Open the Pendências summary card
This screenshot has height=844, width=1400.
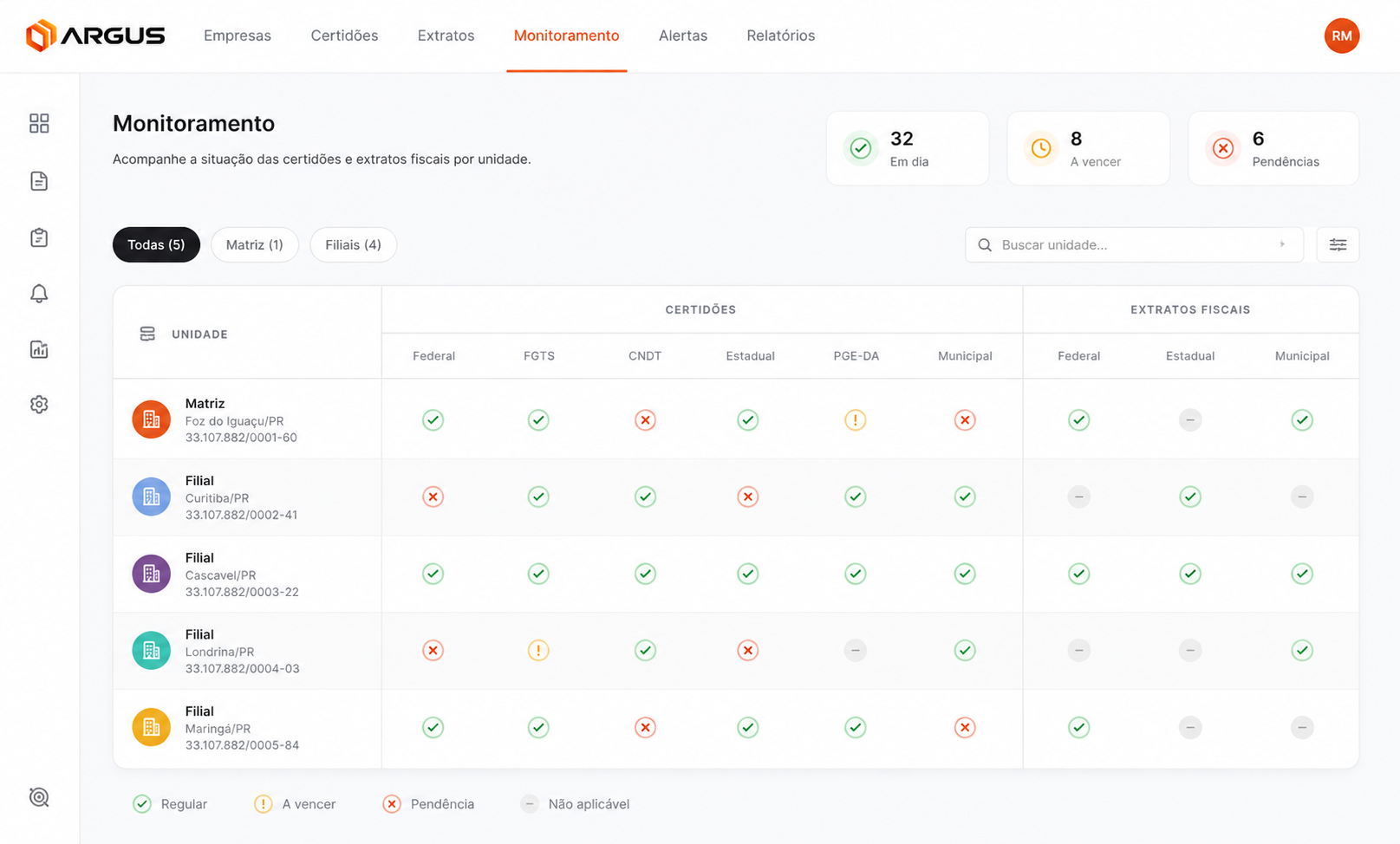coord(1273,148)
